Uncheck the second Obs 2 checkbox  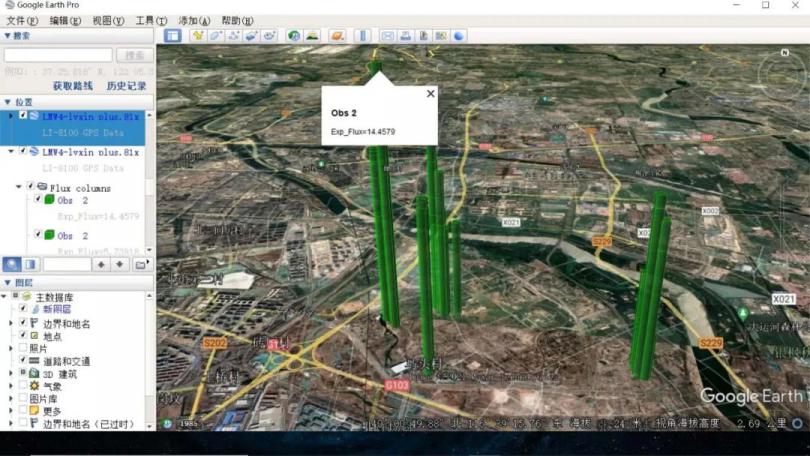coord(38,234)
